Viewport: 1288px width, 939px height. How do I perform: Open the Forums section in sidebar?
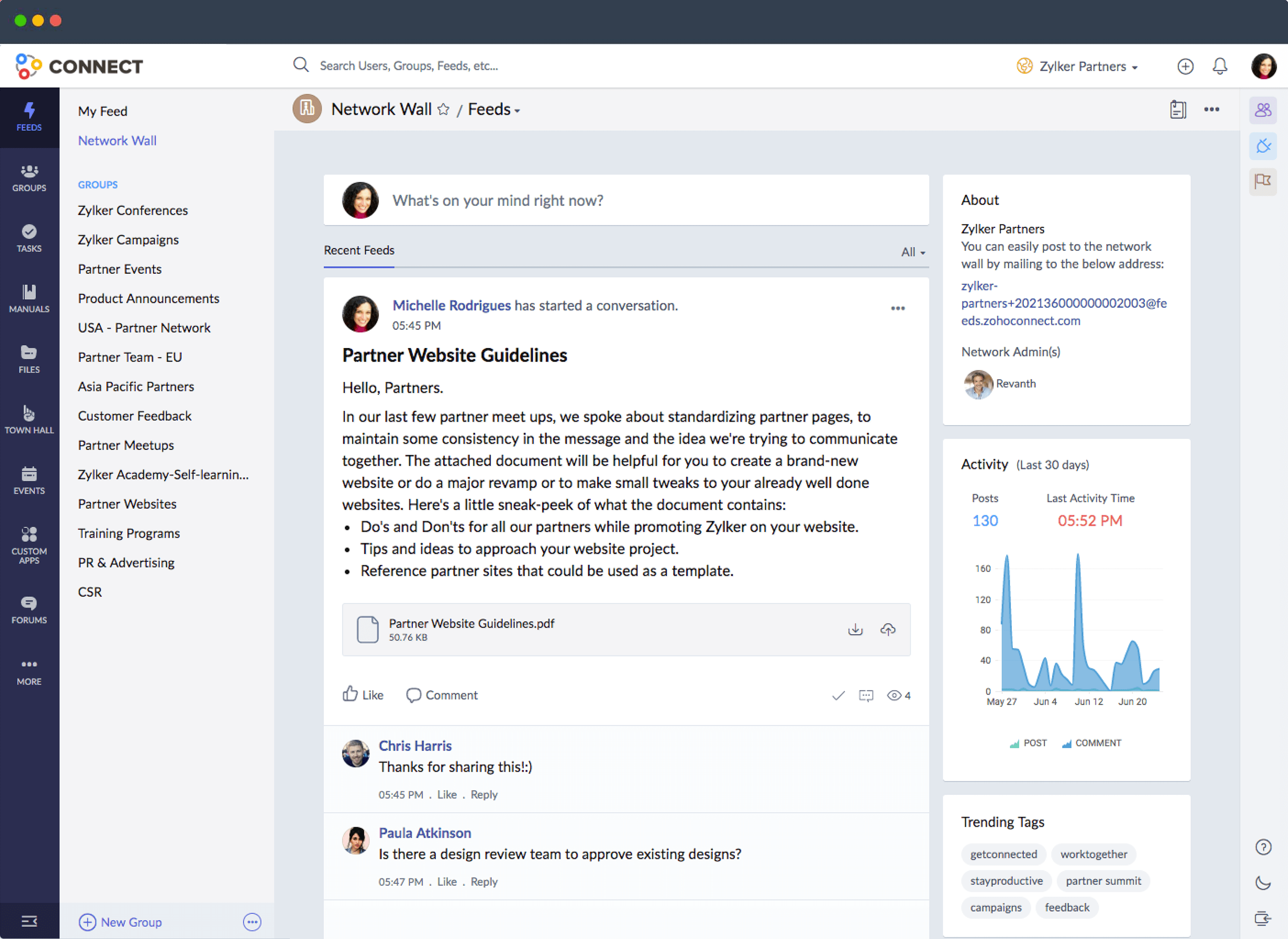[x=29, y=610]
